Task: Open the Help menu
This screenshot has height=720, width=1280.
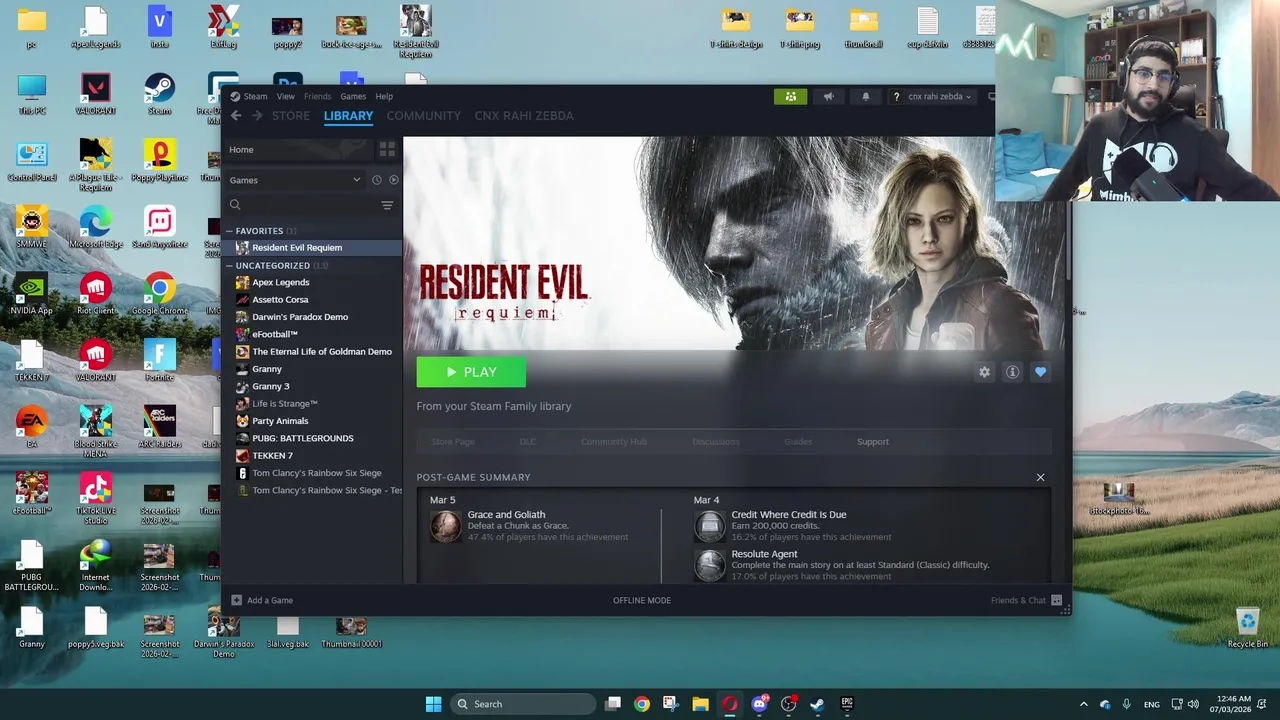Action: click(x=384, y=96)
